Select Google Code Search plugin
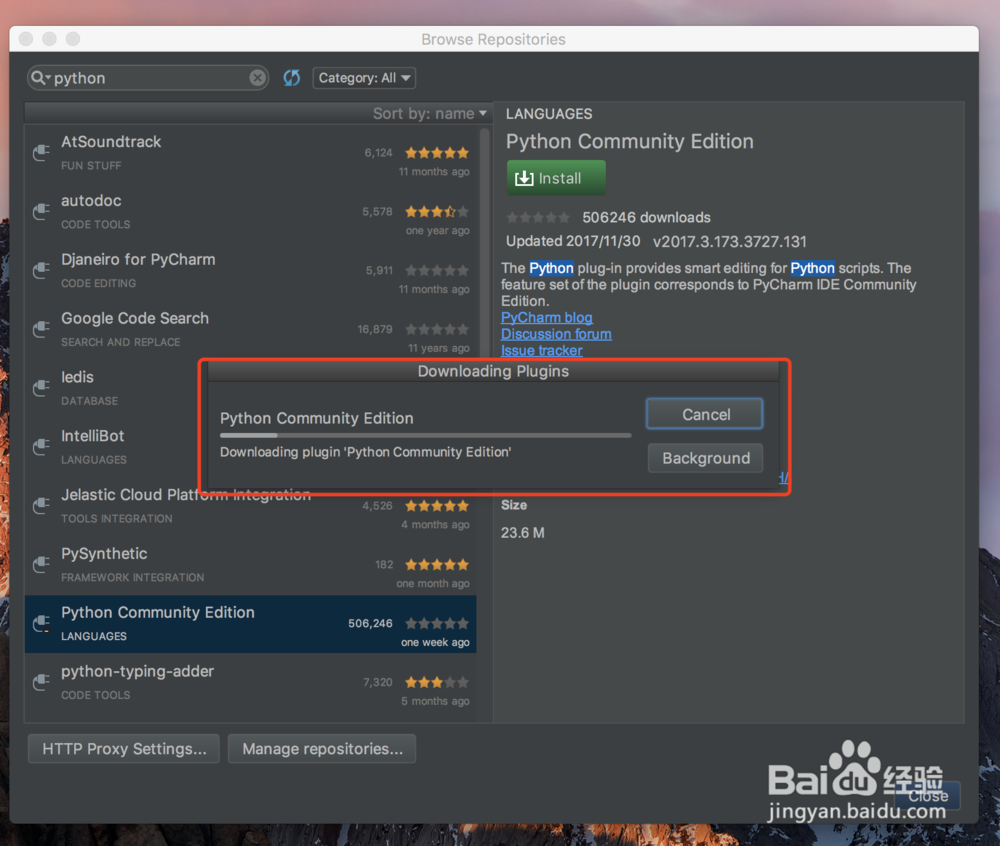 tap(251, 329)
